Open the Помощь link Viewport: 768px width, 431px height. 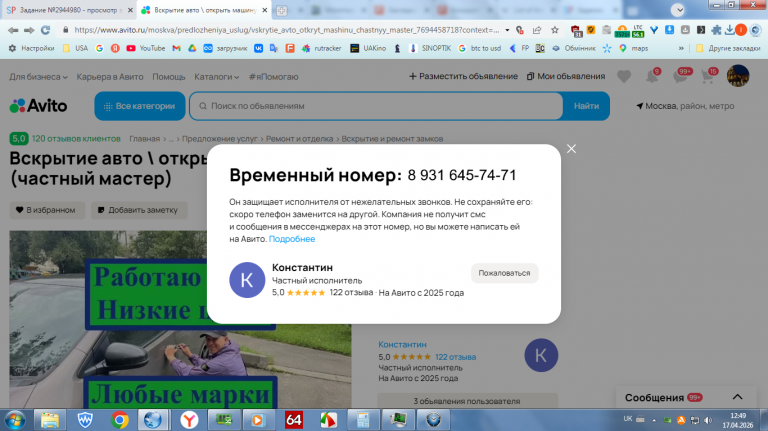[x=168, y=77]
